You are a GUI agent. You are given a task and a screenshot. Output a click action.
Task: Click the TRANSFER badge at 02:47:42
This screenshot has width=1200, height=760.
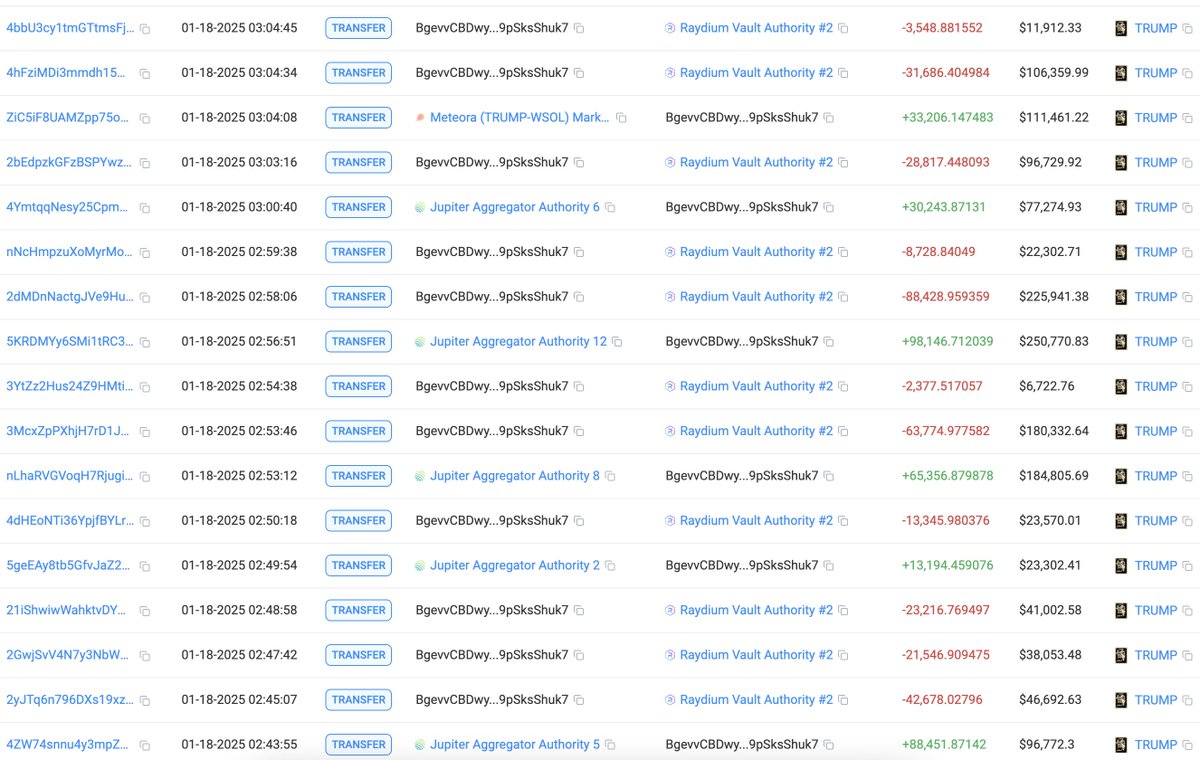coord(358,655)
